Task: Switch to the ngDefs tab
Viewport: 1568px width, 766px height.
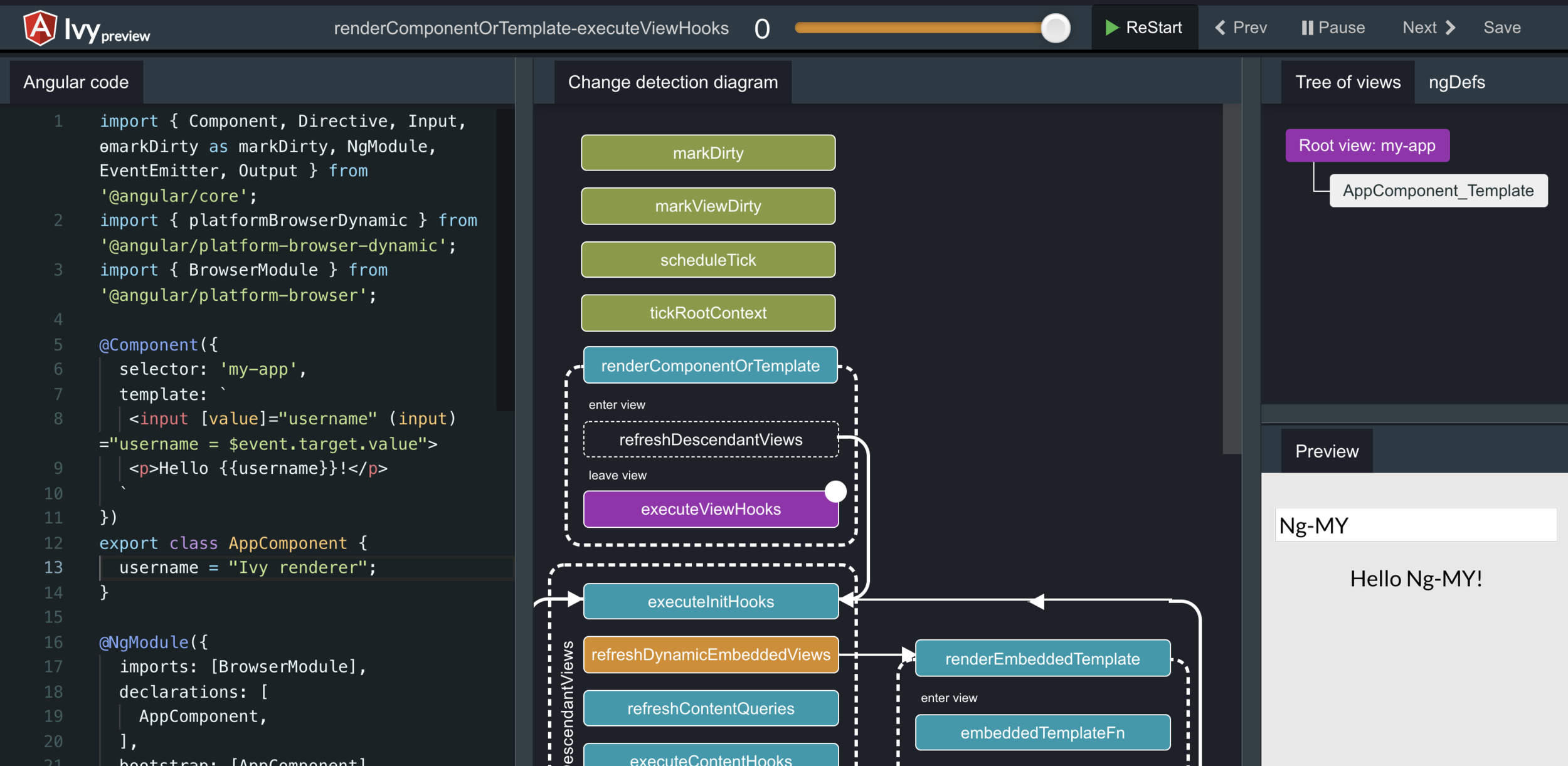Action: (1456, 82)
